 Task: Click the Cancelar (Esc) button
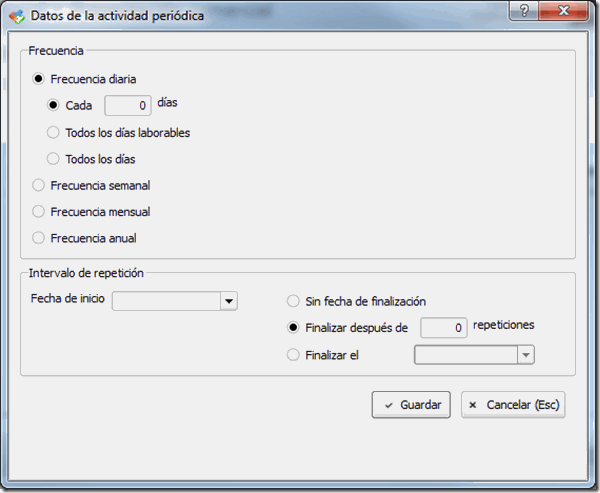tap(513, 405)
